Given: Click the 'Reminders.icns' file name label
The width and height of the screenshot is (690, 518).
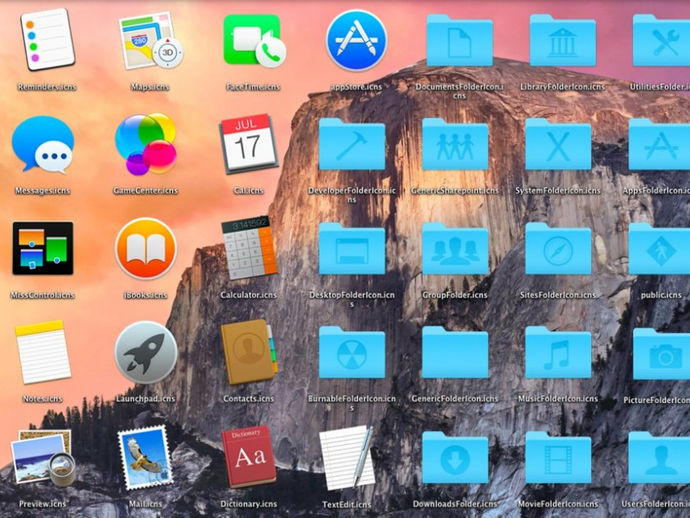Looking at the screenshot, I should (47, 87).
